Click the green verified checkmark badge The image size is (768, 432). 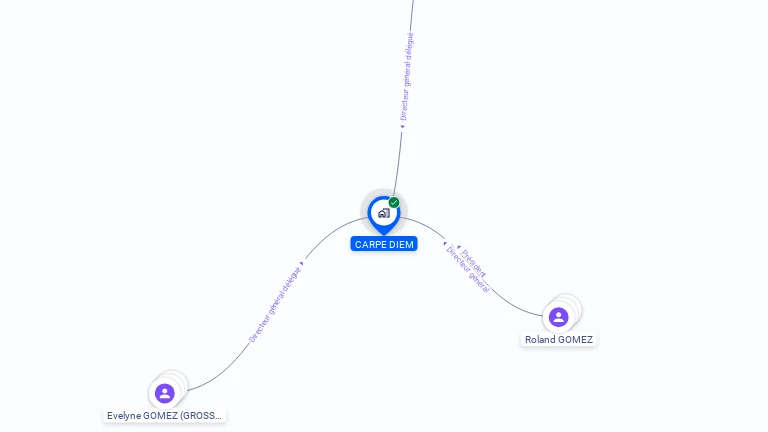[394, 202]
